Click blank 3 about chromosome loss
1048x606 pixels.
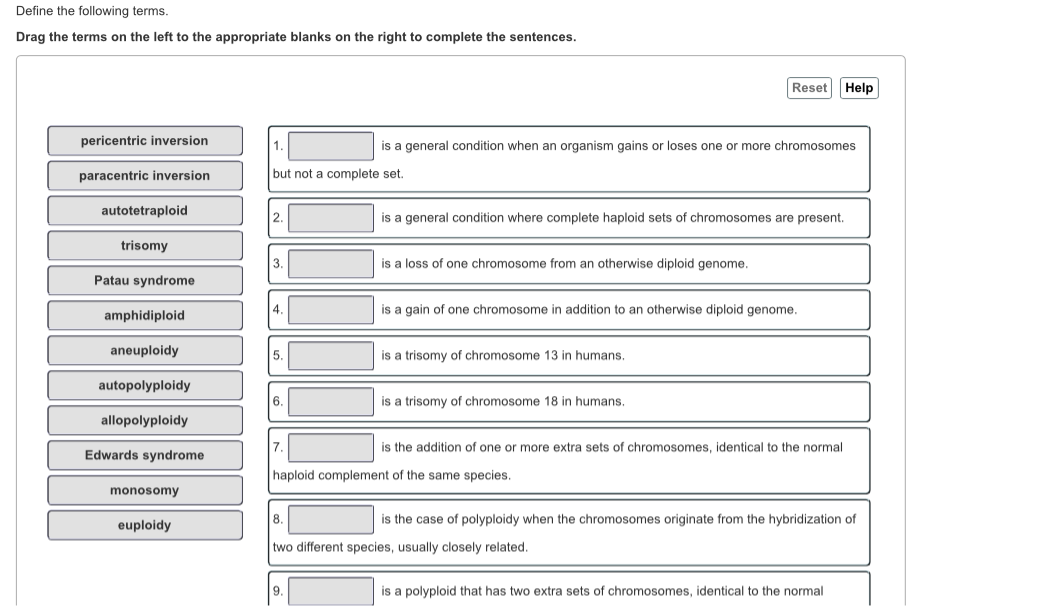click(330, 263)
